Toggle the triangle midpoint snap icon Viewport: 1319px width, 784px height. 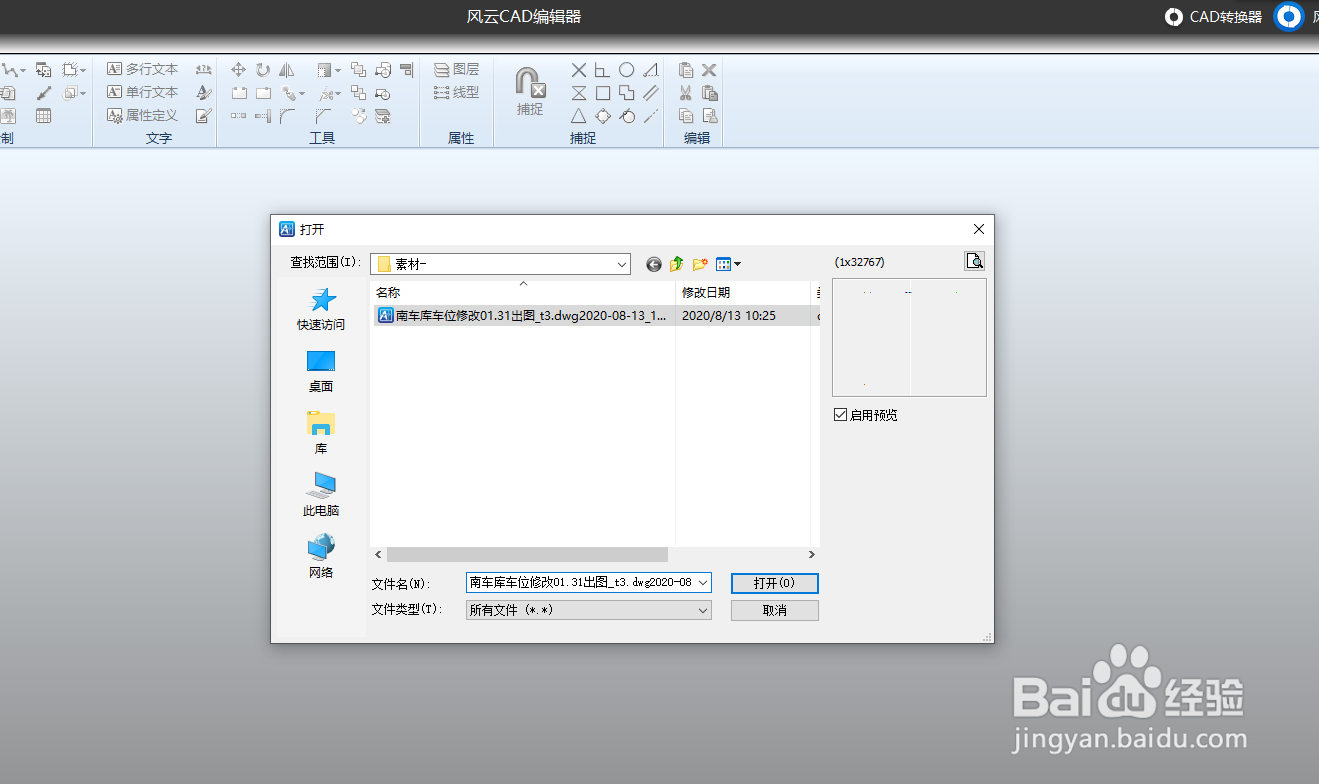(x=579, y=116)
